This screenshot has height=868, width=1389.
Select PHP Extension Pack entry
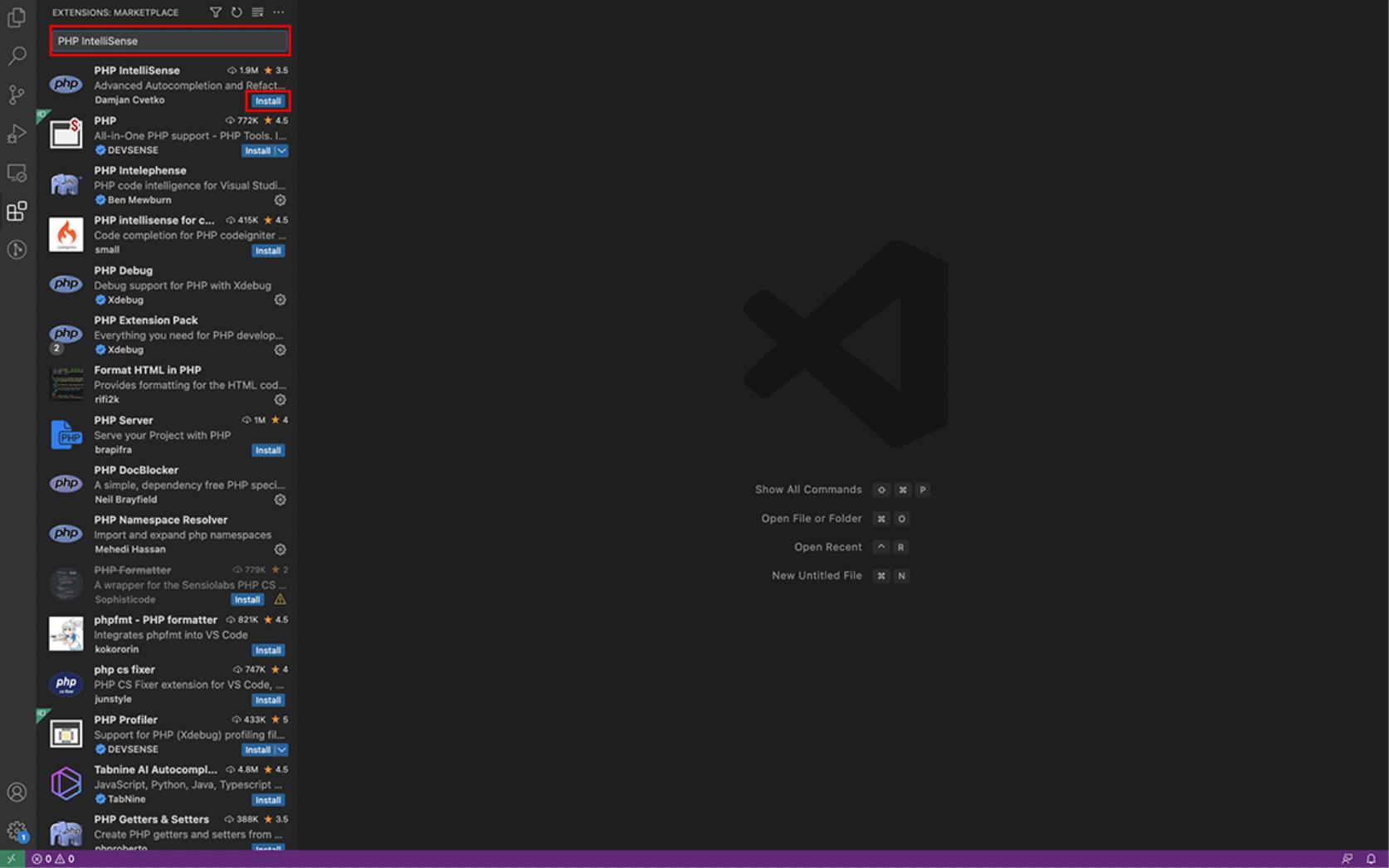tap(167, 334)
